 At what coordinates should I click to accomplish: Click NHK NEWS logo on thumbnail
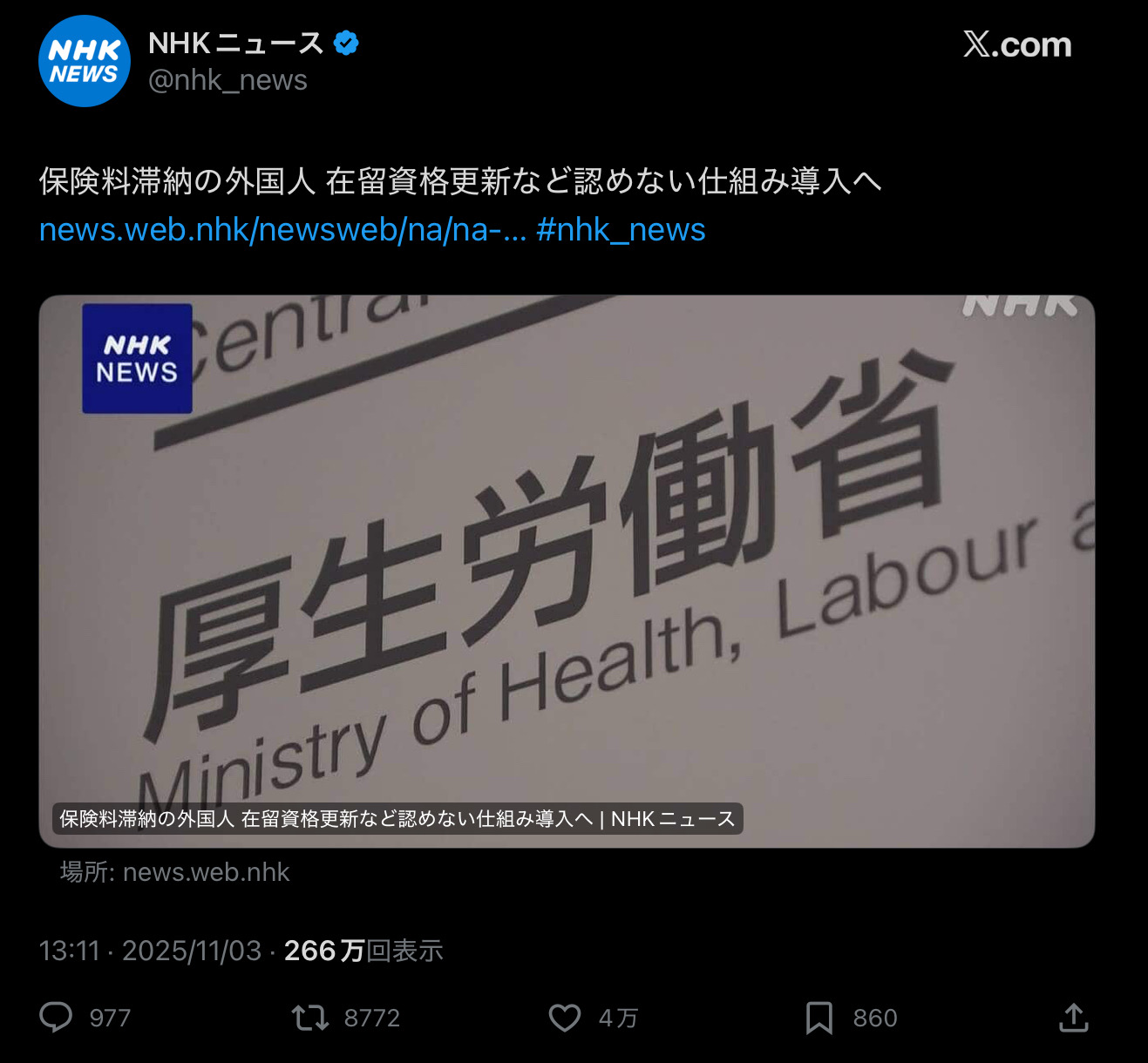click(x=137, y=358)
